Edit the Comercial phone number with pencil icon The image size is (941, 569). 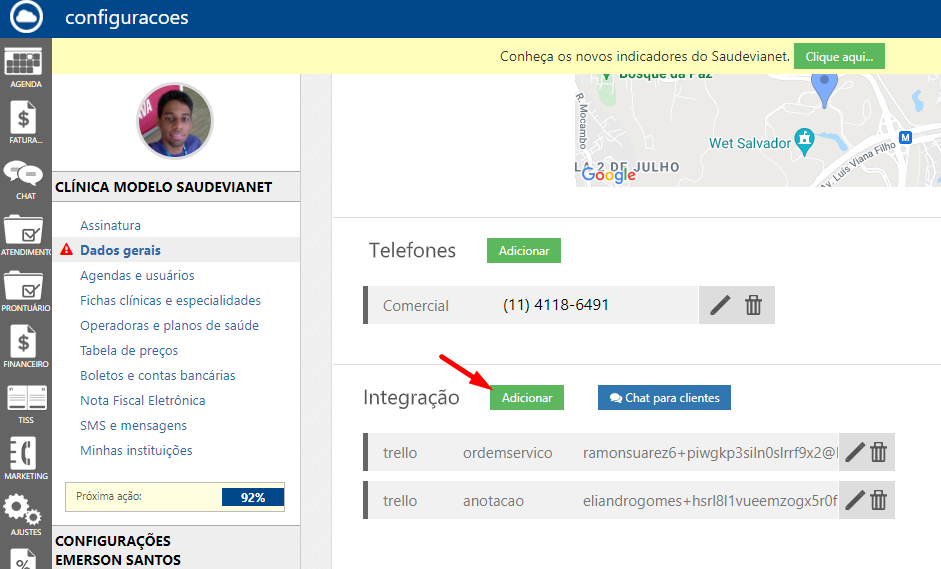tap(720, 305)
